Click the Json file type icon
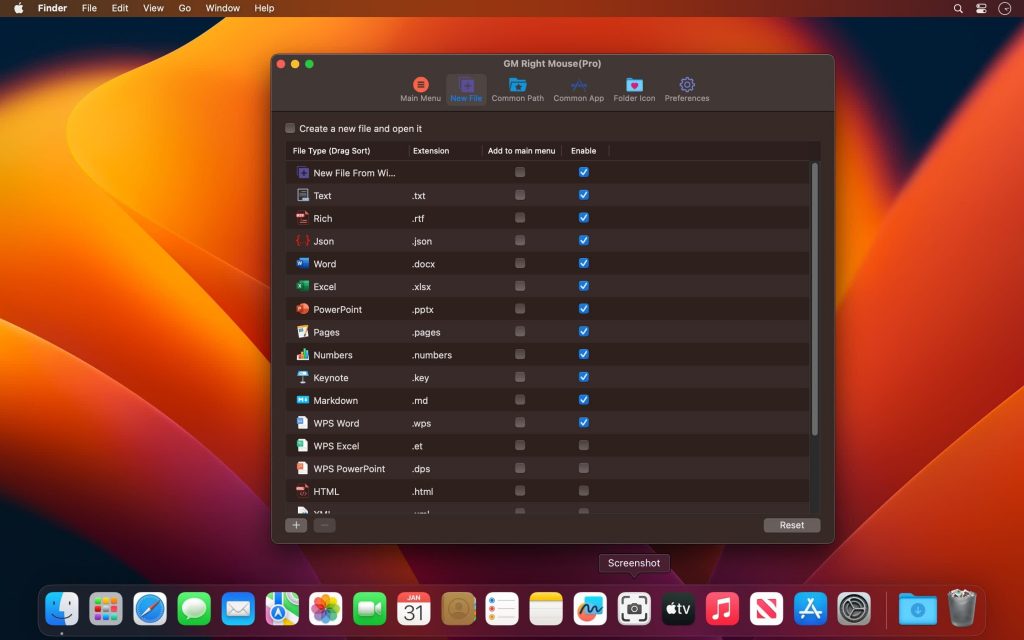Viewport: 1024px width, 640px height. [302, 240]
